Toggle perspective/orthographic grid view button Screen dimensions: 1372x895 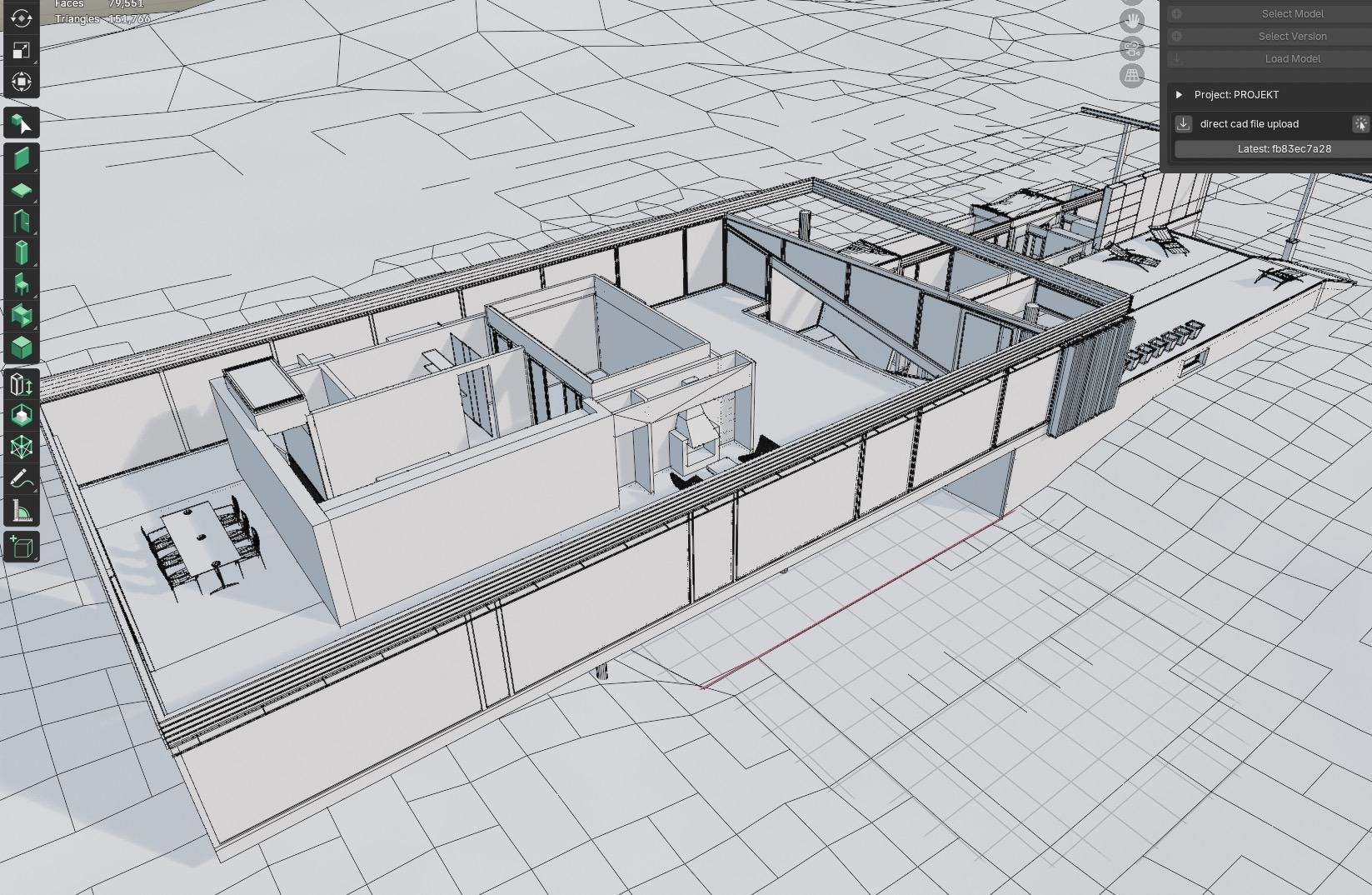[1131, 76]
